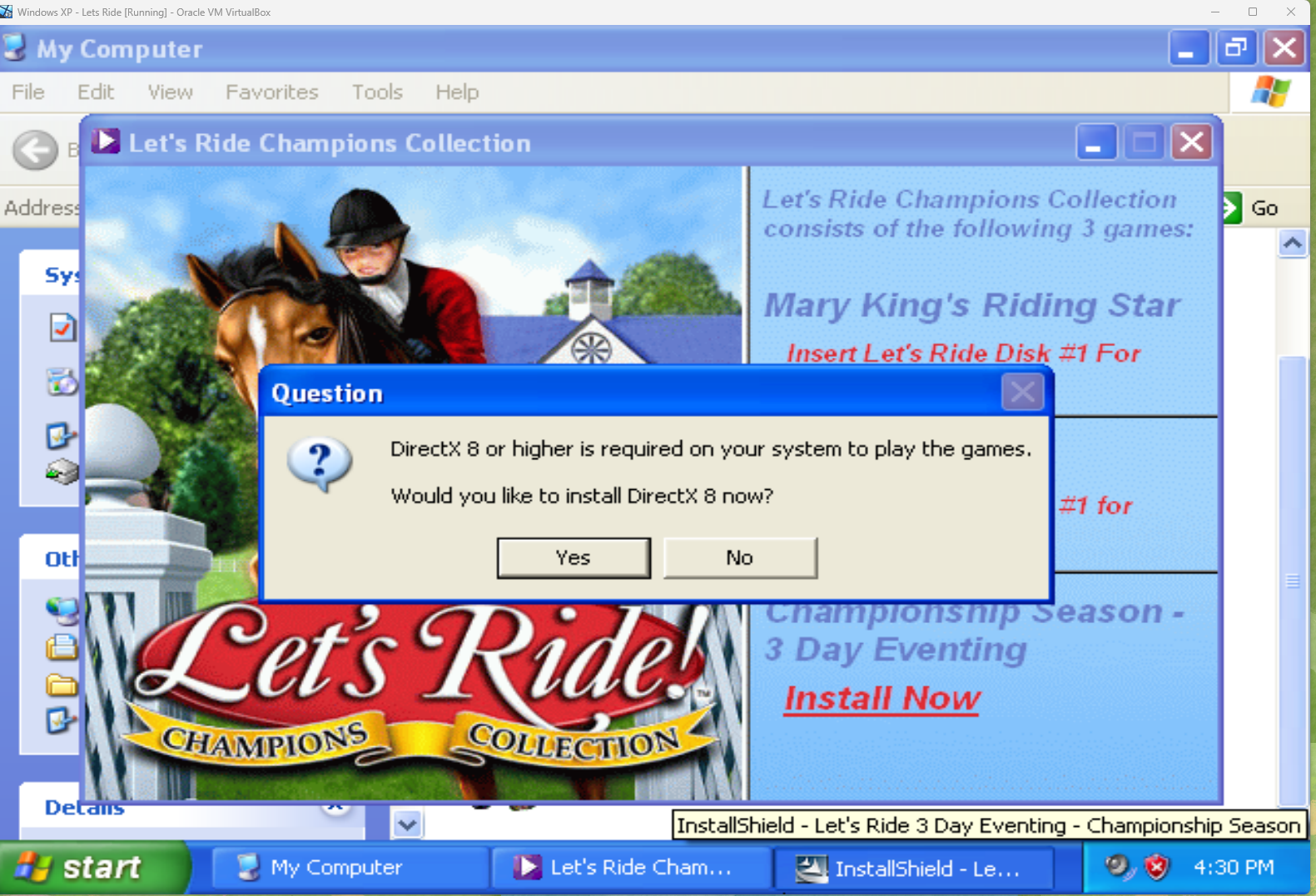This screenshot has width=1316, height=896.
Task: Click the blue question mark icon in the dialog
Action: coord(319,463)
